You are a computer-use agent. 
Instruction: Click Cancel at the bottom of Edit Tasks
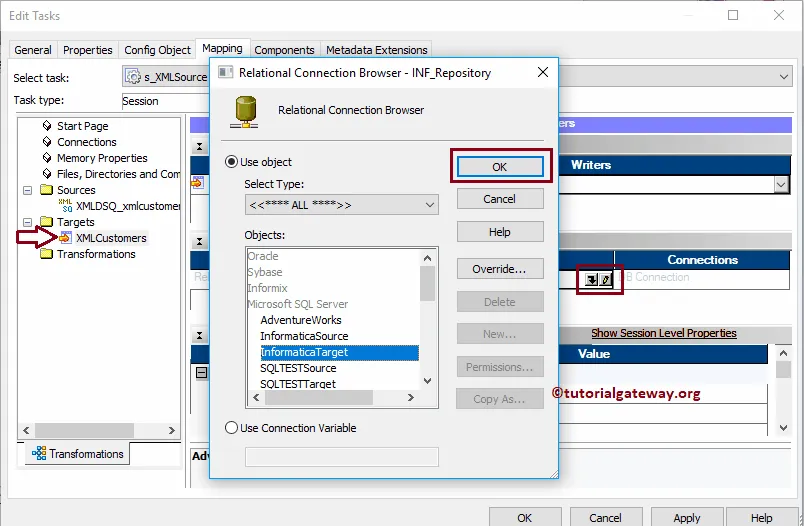[606, 517]
